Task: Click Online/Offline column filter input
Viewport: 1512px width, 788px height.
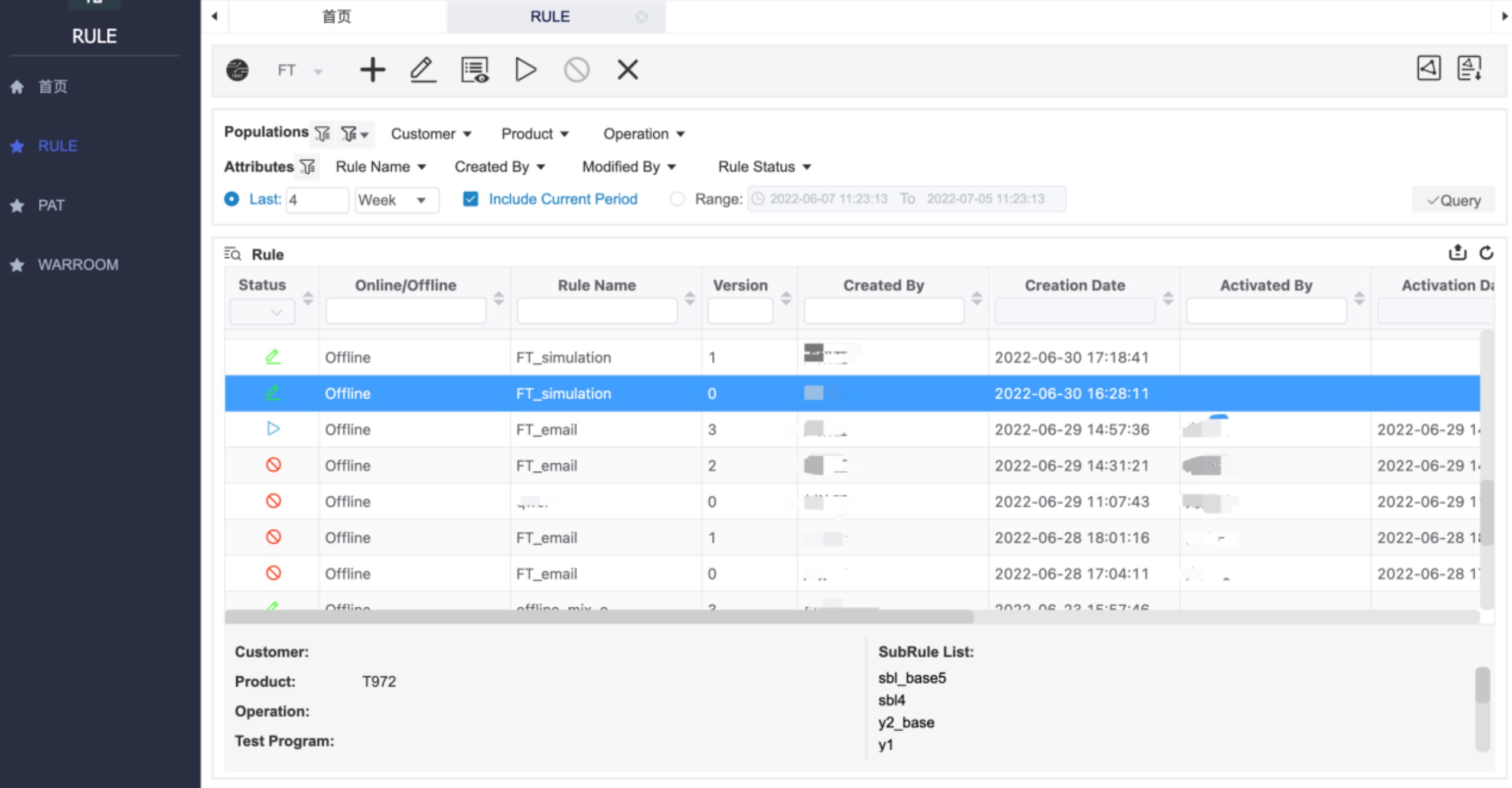Action: coord(406,311)
